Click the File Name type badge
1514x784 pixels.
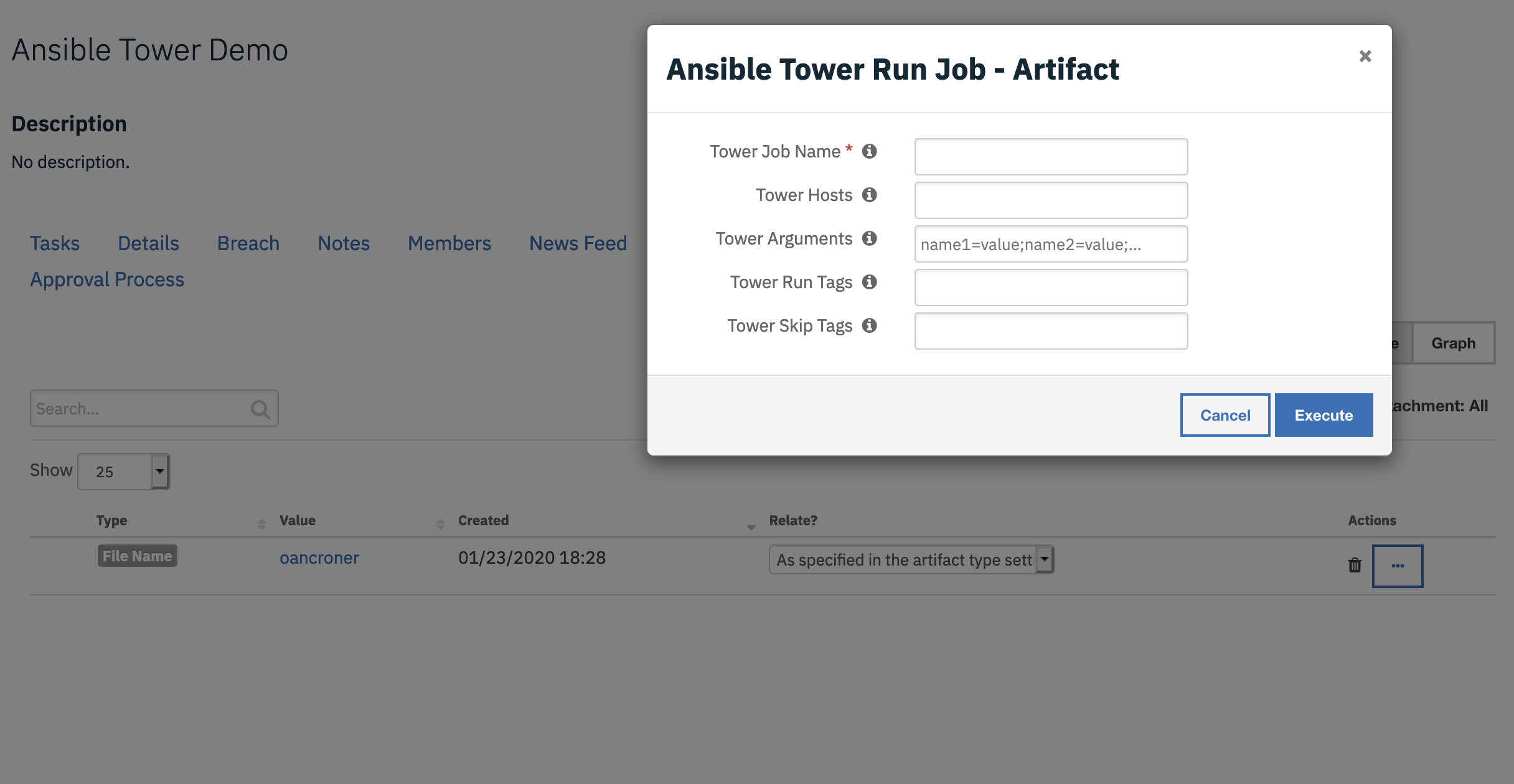tap(137, 556)
